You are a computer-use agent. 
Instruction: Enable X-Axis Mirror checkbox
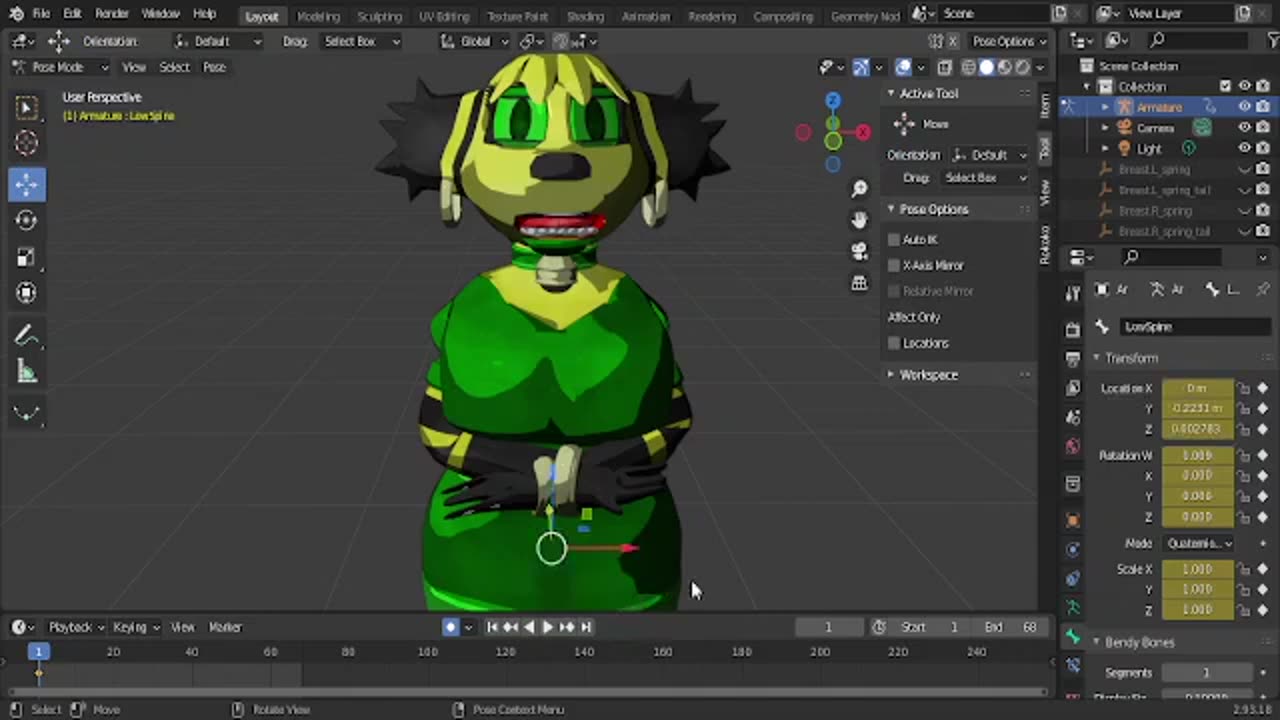pos(894,266)
